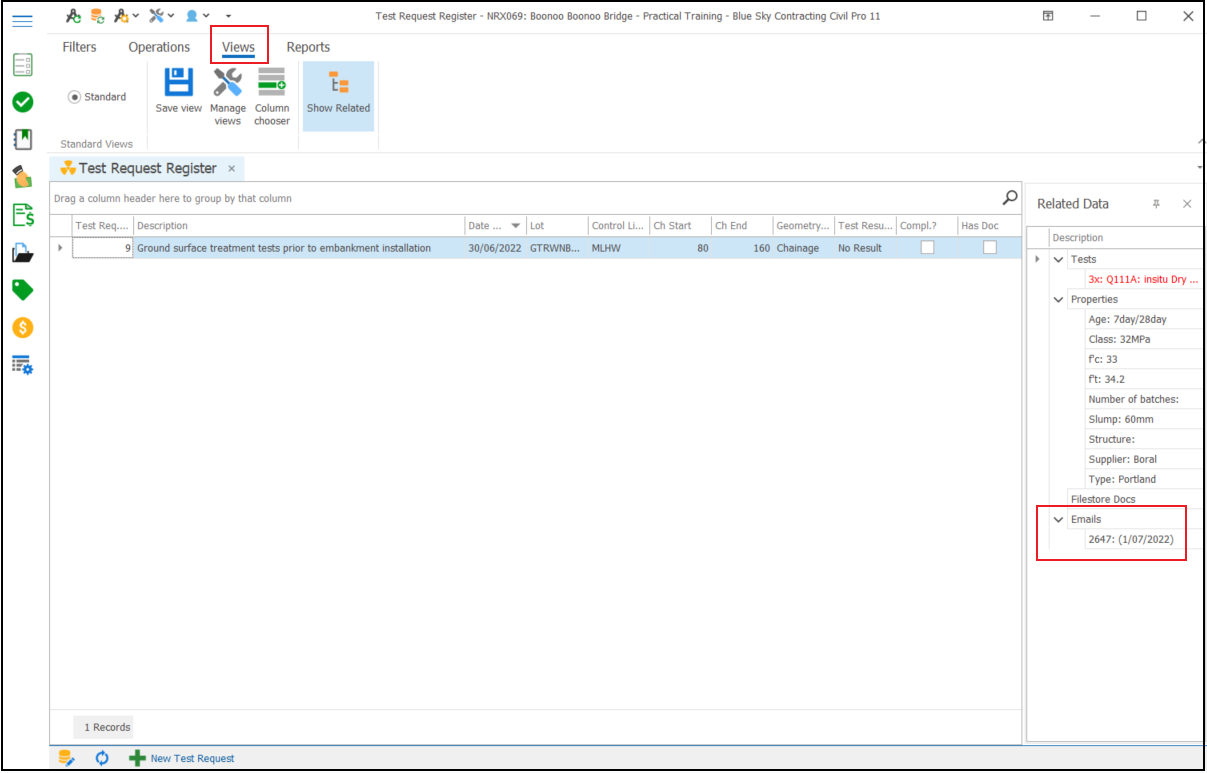Open Manage views tool

pyautogui.click(x=228, y=84)
